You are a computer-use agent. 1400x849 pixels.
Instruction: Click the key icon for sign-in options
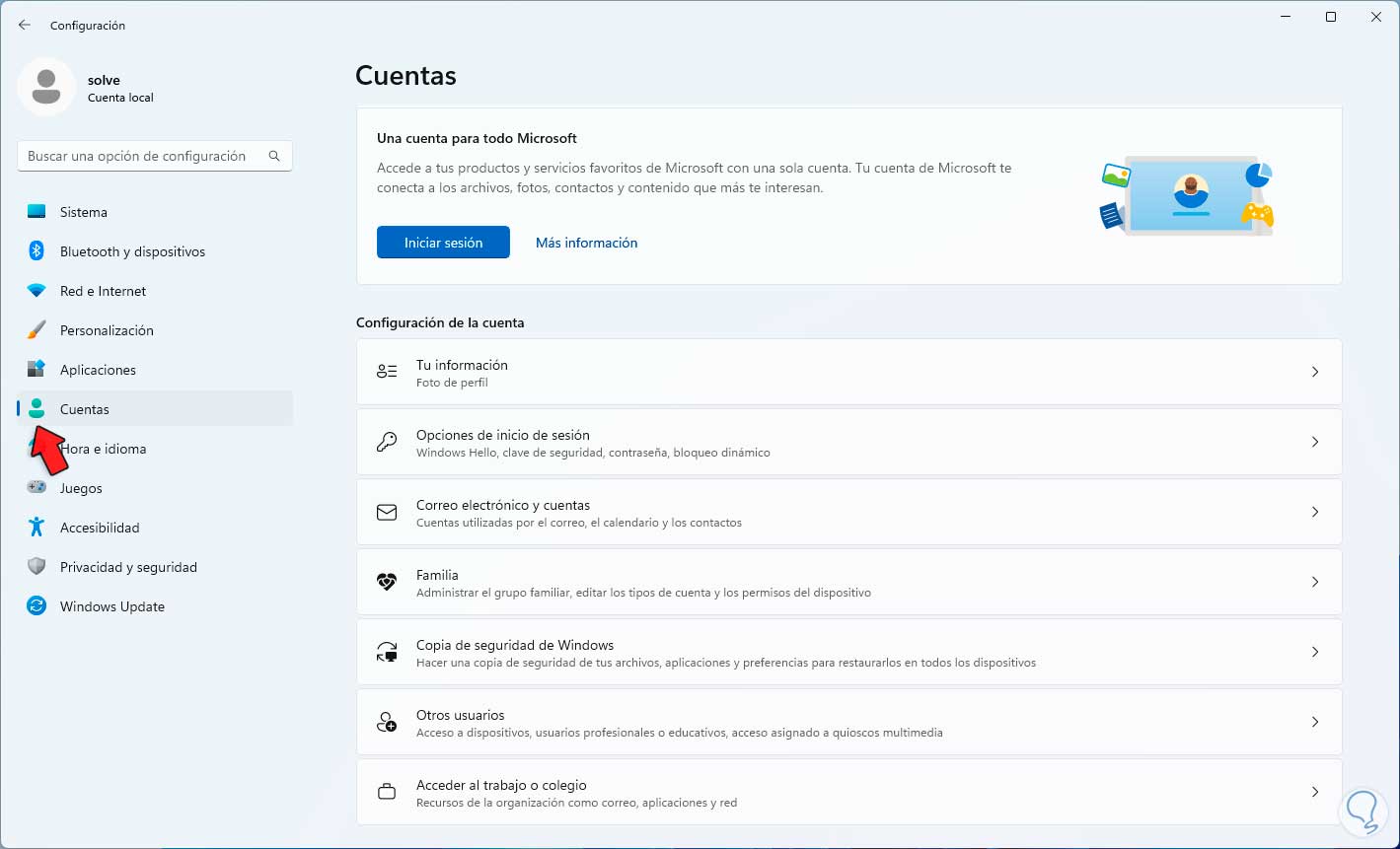coord(387,442)
